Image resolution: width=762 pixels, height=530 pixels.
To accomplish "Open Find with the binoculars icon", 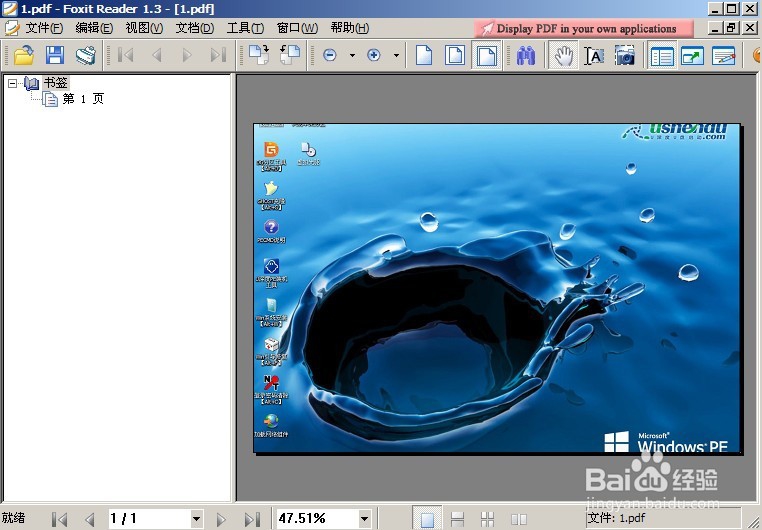I will [526, 56].
